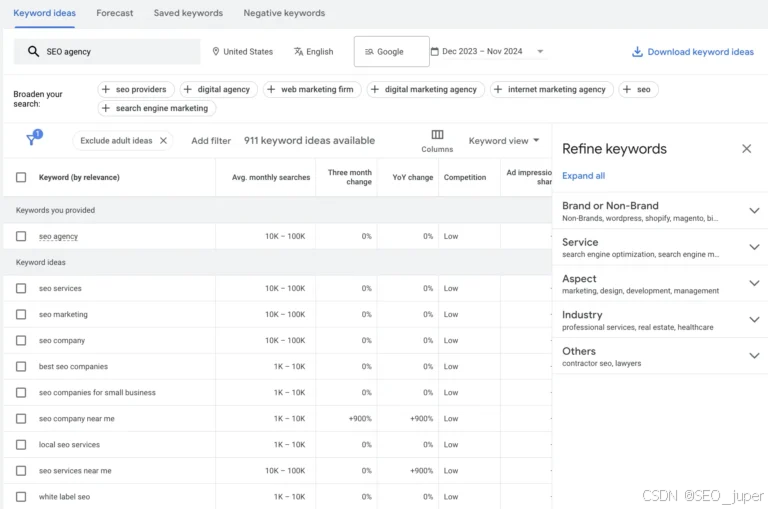Click the United States location setting
Screen dimensions: 768x509
(x=242, y=51)
